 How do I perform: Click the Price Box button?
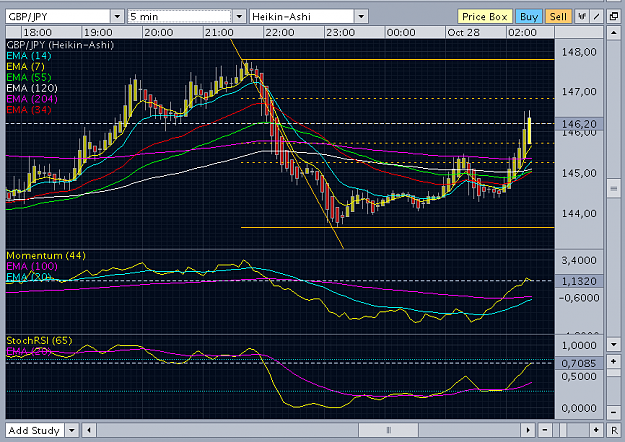pos(485,17)
